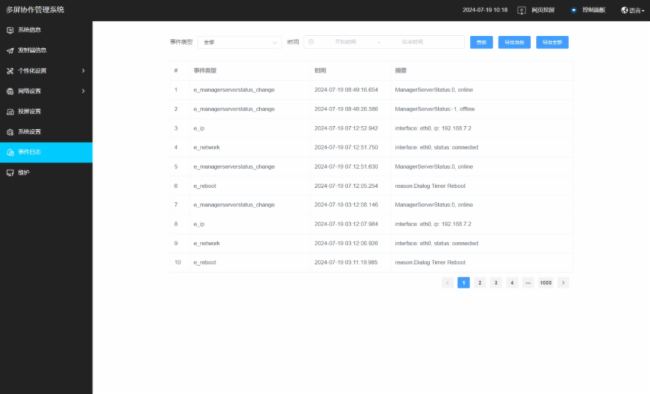The height and width of the screenshot is (394, 650).
Task: Select the paper-plane transmitter info icon
Action: [x=10, y=50]
